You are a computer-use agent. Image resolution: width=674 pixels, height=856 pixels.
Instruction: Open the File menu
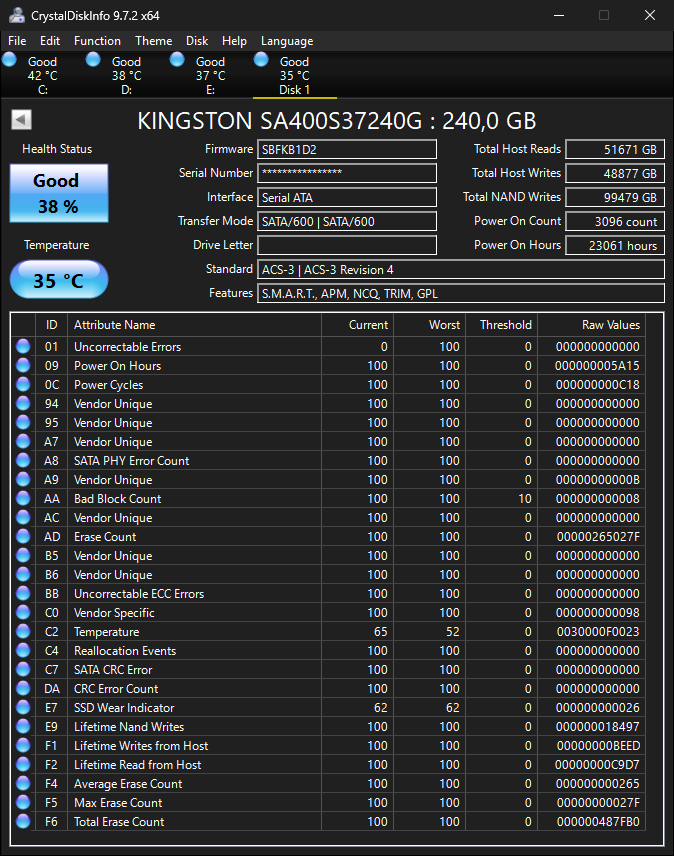click(x=17, y=41)
